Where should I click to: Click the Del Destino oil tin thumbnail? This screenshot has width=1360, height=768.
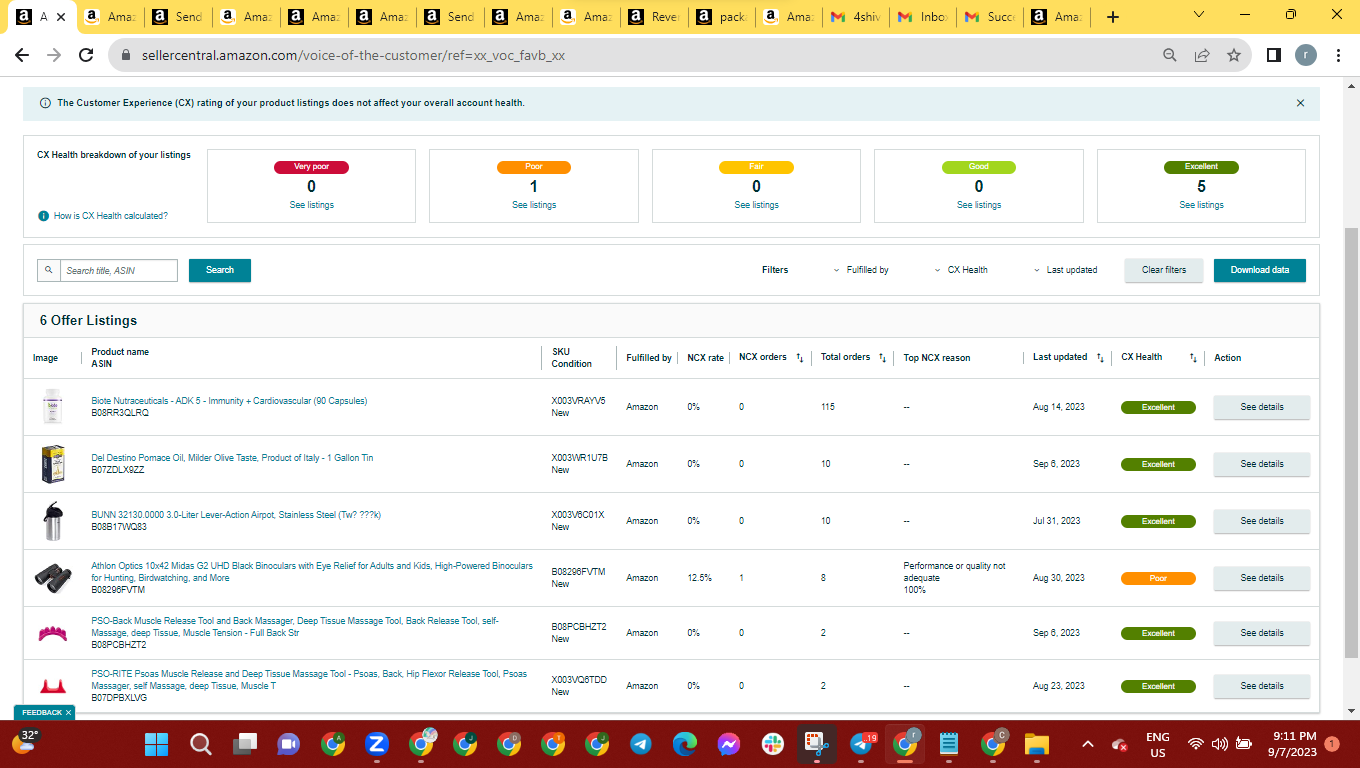52,464
